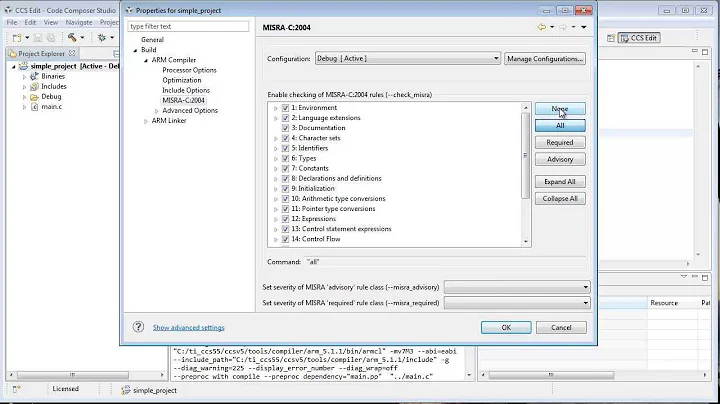This screenshot has width=720, height=404.
Task: Click the Save icon in toolbar
Action: point(38,38)
